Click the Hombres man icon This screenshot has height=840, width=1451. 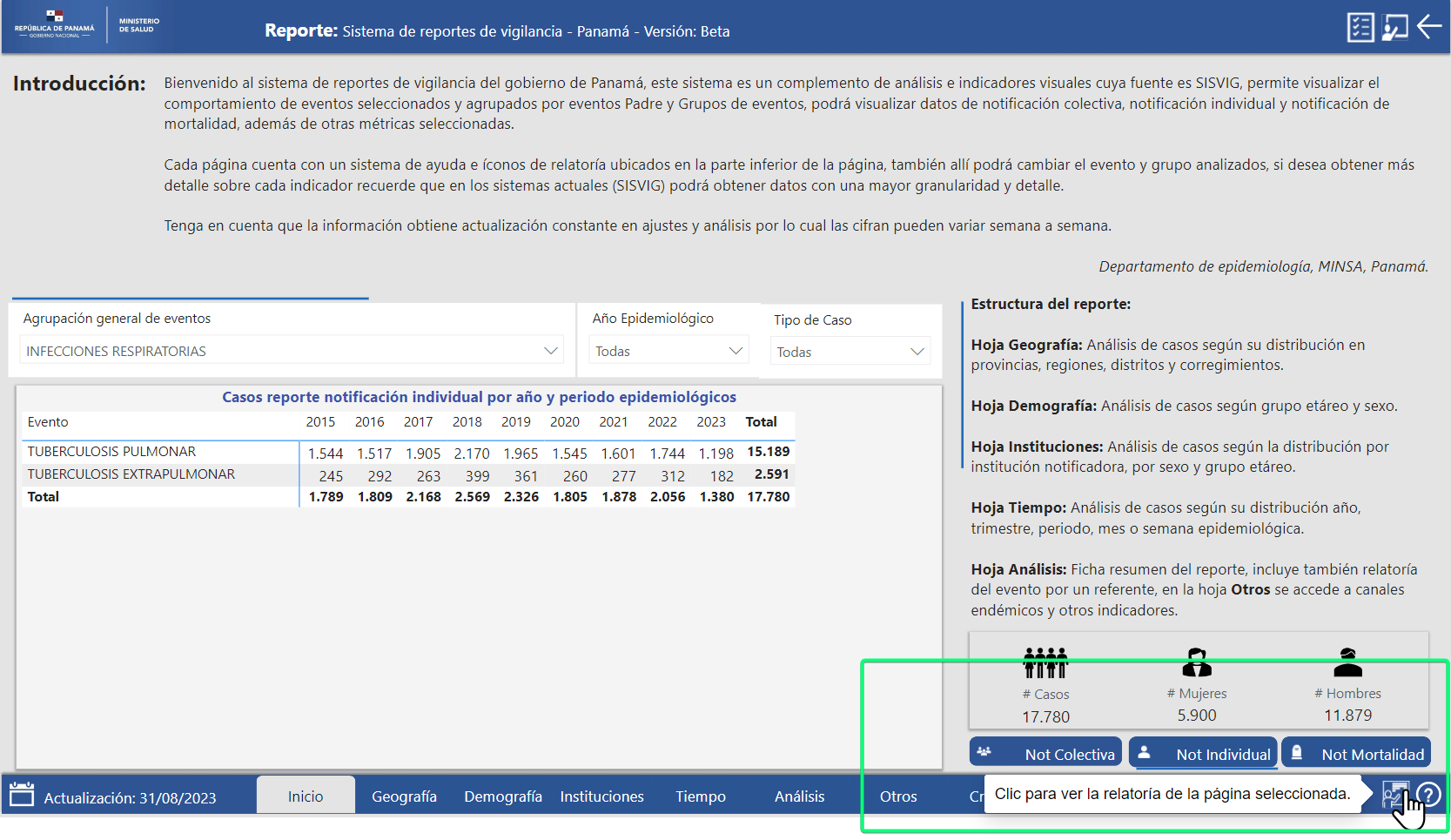tap(1347, 662)
